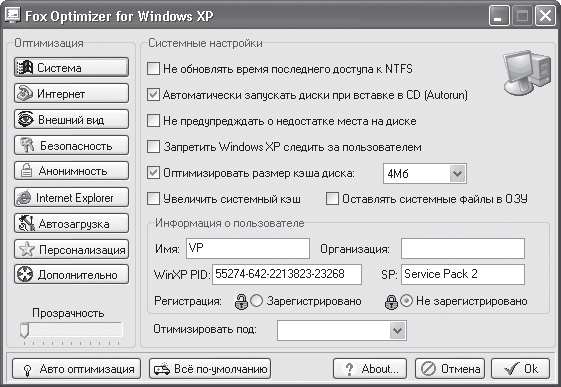This screenshot has height=387, width=561.
Task: Tick Увеличить системный кэш checkbox
Action: click(x=153, y=199)
